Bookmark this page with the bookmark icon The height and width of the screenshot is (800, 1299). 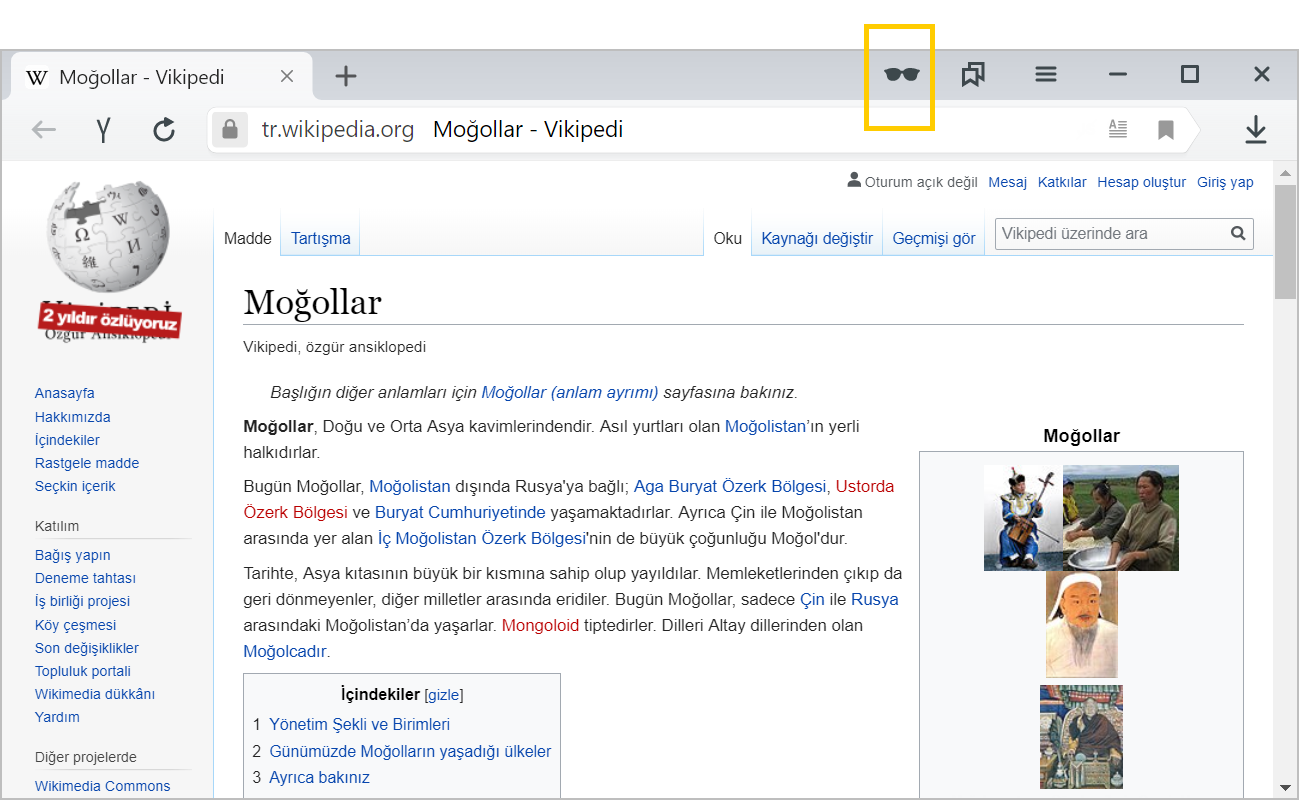coord(1166,130)
